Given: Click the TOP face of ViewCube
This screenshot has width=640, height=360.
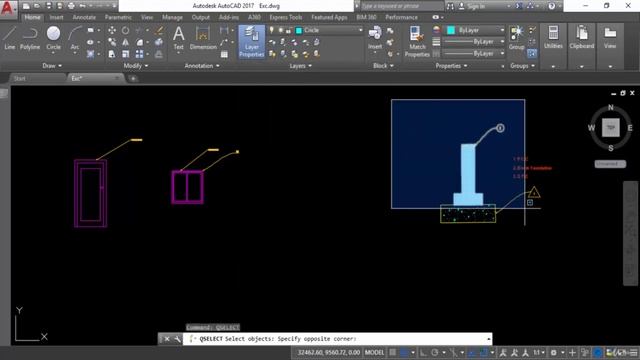Looking at the screenshot, I should click(x=611, y=128).
